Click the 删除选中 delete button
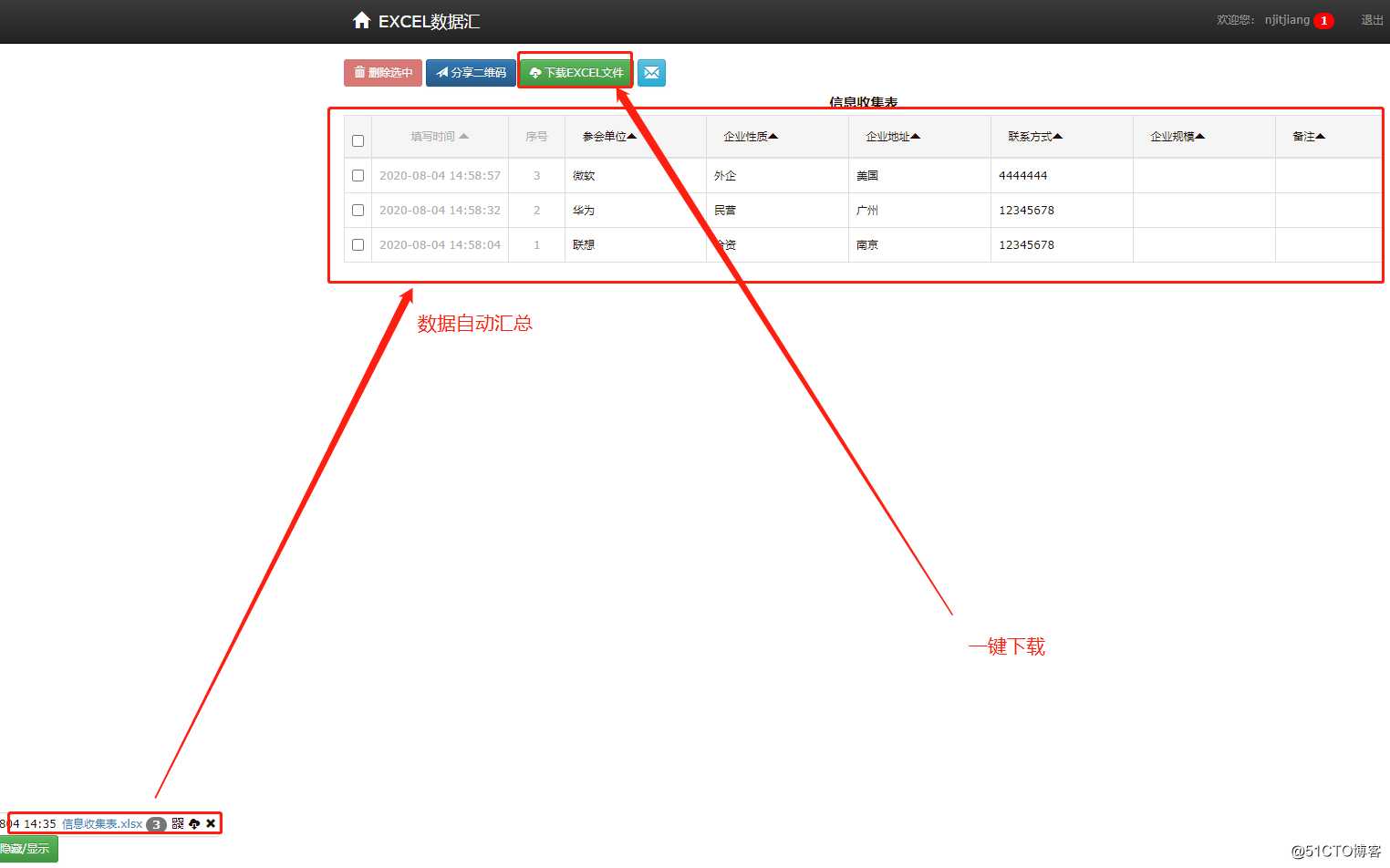The image size is (1390, 868). pyautogui.click(x=383, y=73)
